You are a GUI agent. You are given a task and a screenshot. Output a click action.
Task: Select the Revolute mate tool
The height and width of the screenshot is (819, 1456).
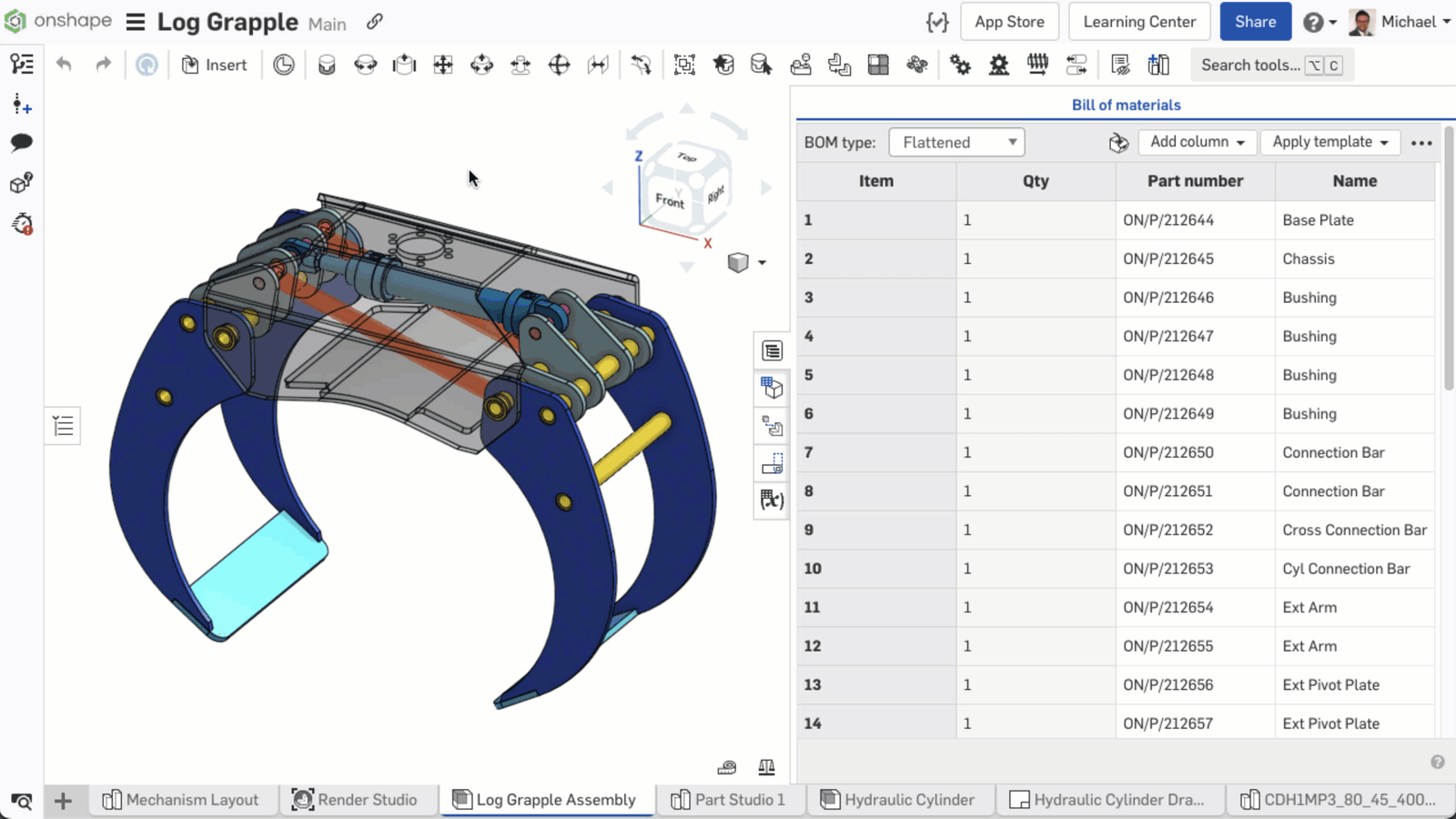[365, 65]
